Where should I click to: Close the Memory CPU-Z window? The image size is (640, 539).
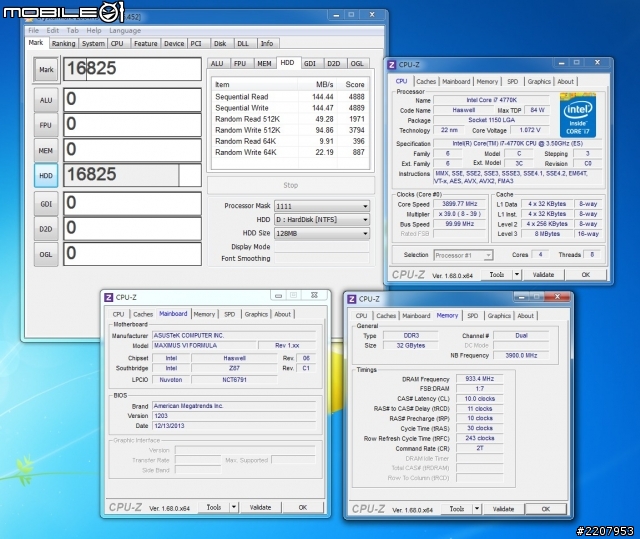pyautogui.click(x=557, y=297)
